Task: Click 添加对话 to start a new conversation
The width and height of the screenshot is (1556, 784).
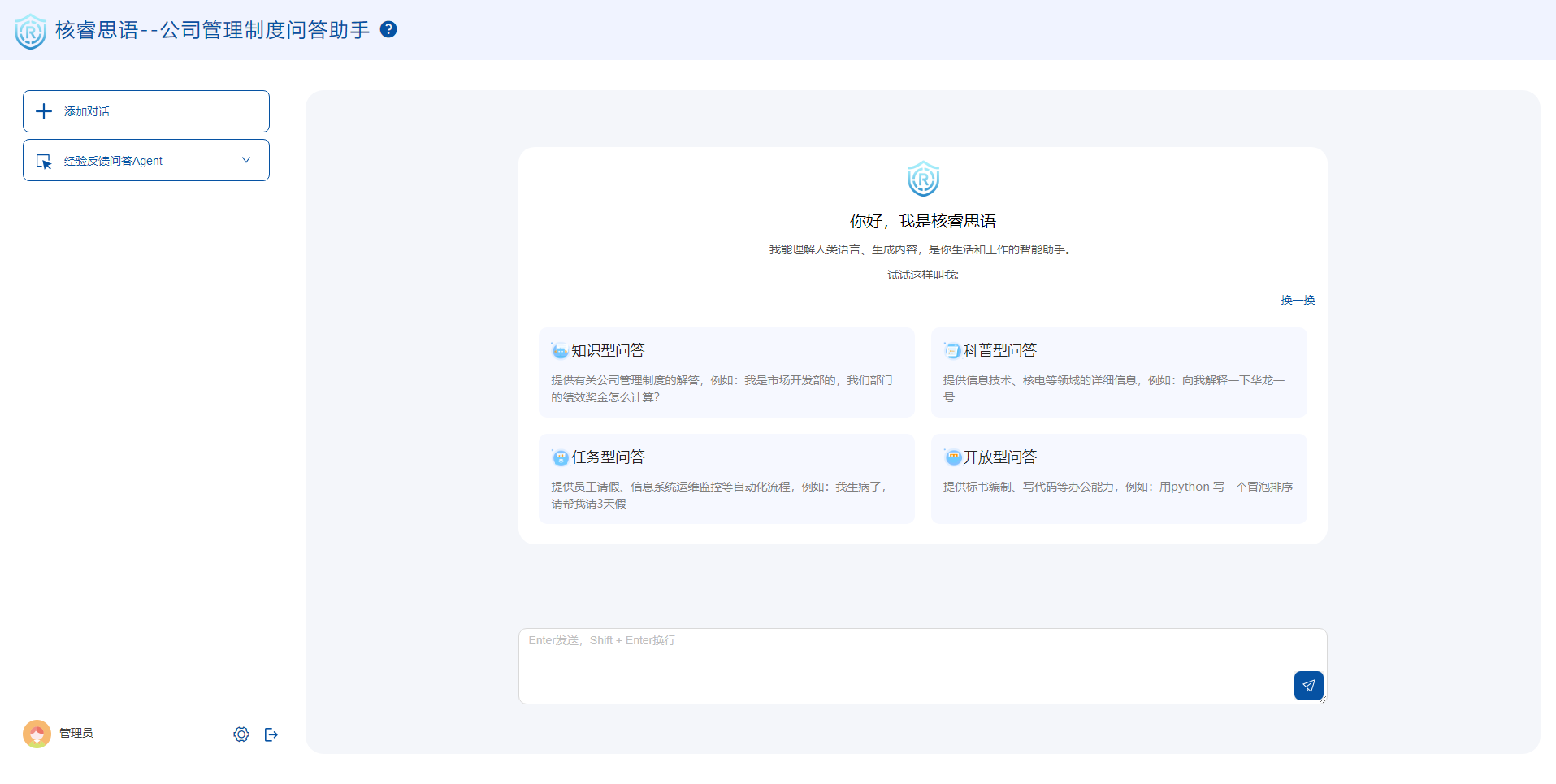Action: (145, 111)
